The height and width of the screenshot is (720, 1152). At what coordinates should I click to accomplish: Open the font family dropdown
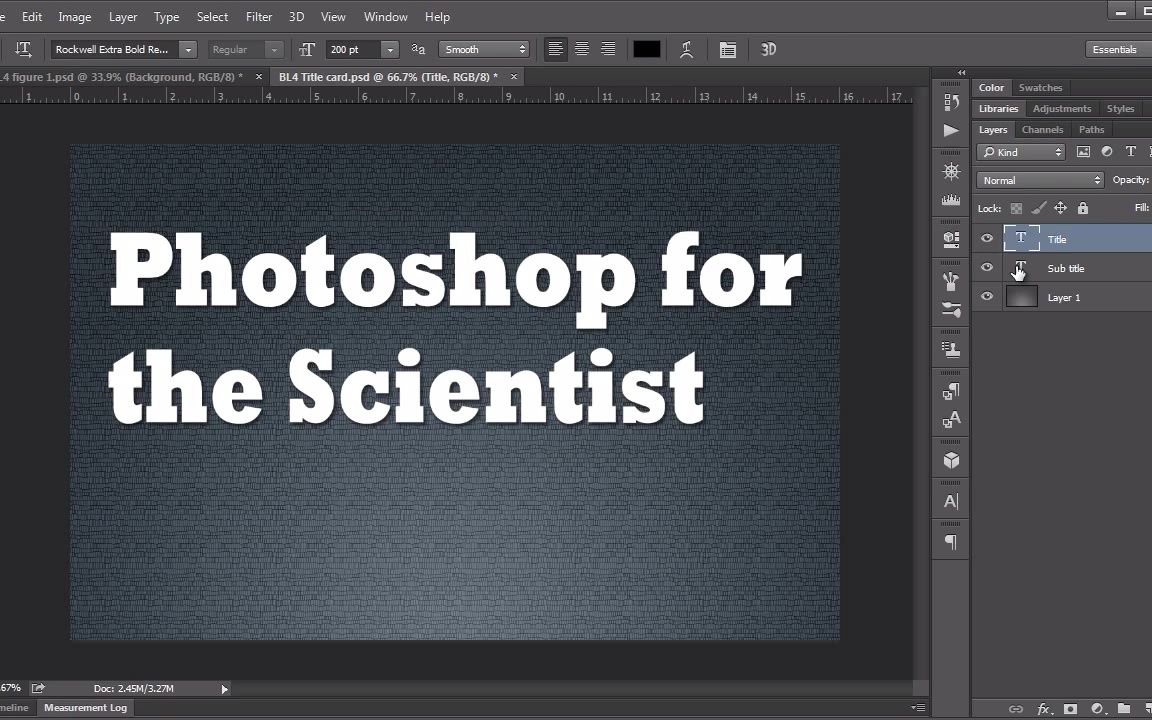187,49
